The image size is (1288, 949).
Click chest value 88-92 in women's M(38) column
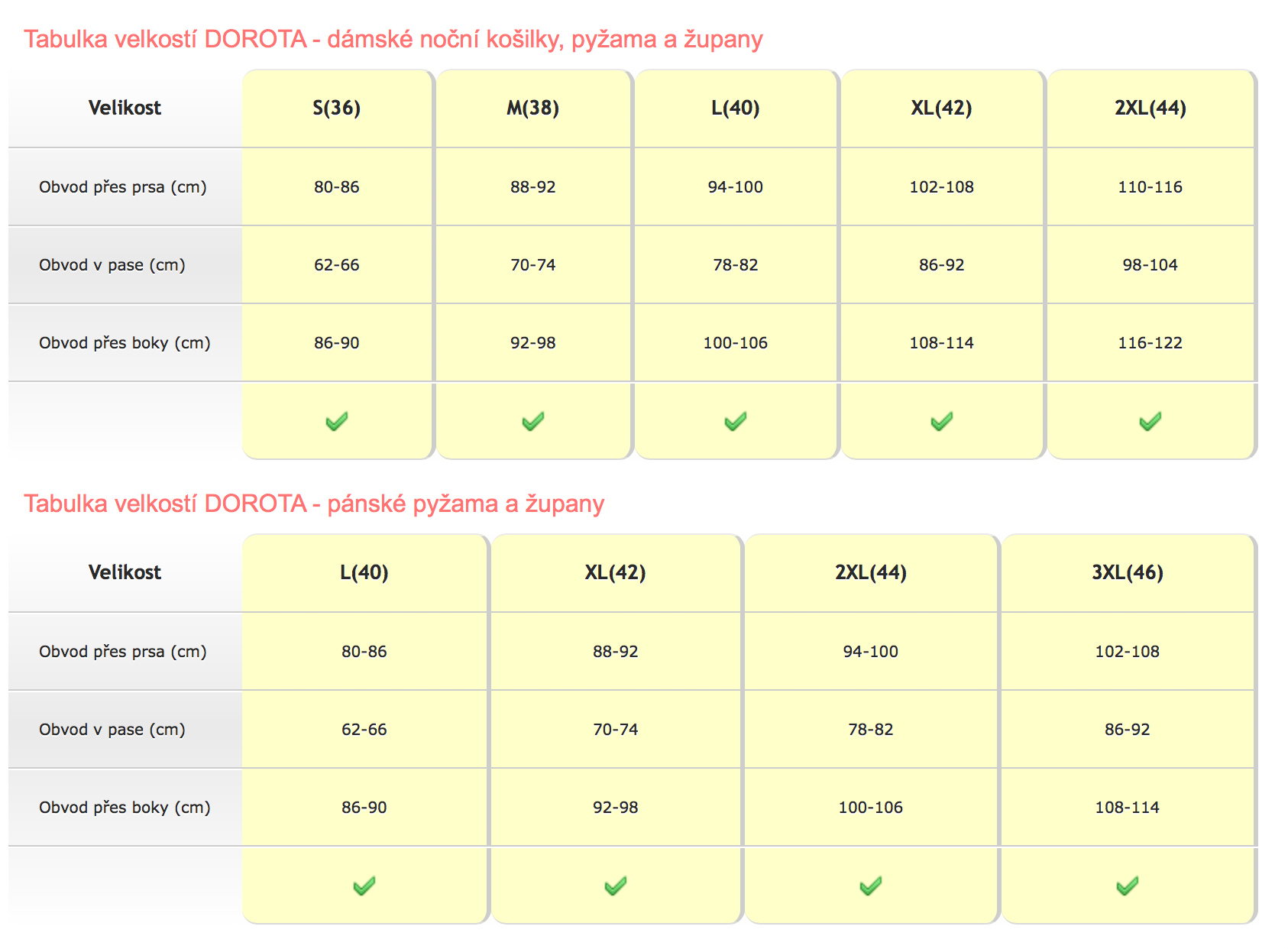533,187
